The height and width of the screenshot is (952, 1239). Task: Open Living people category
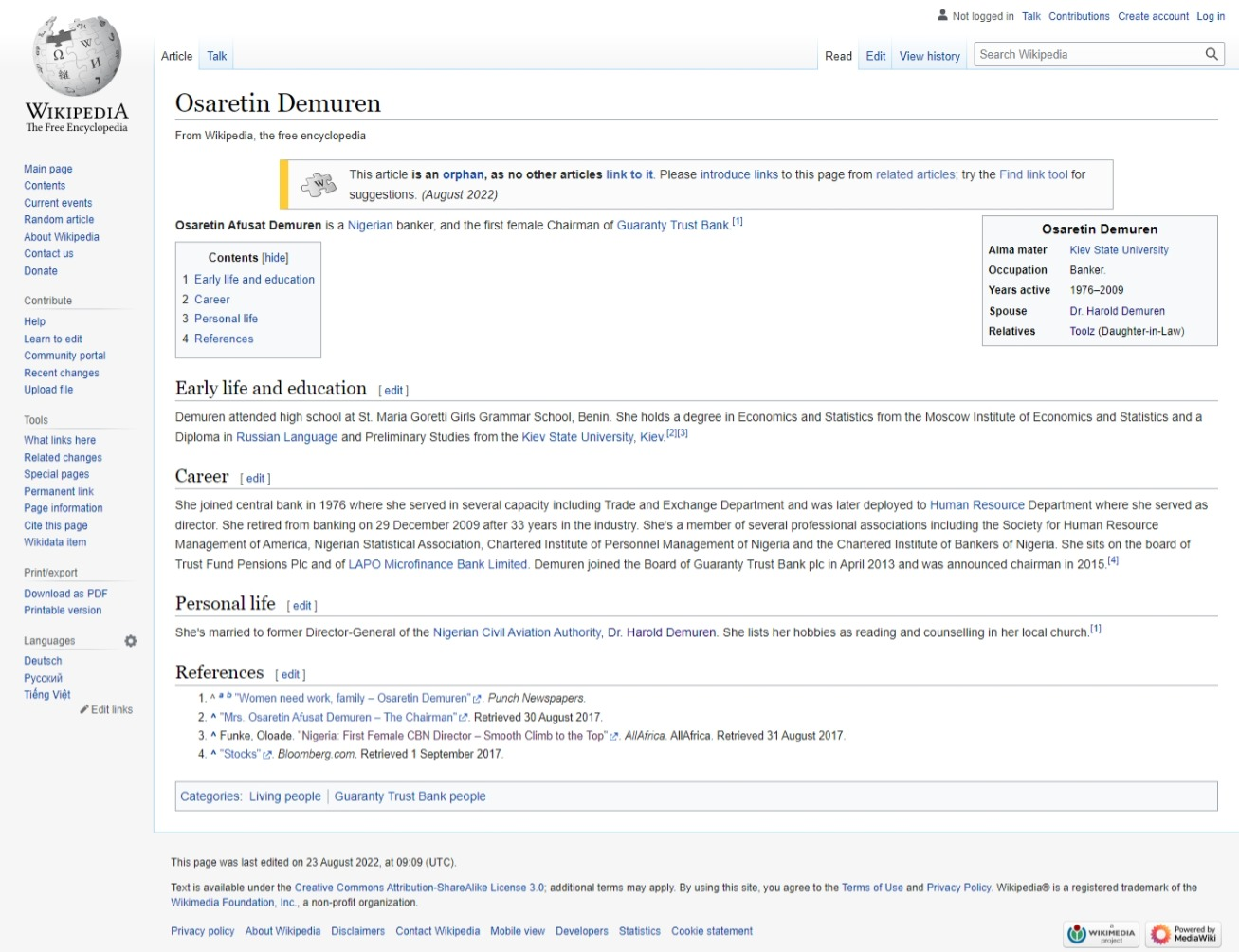click(285, 796)
